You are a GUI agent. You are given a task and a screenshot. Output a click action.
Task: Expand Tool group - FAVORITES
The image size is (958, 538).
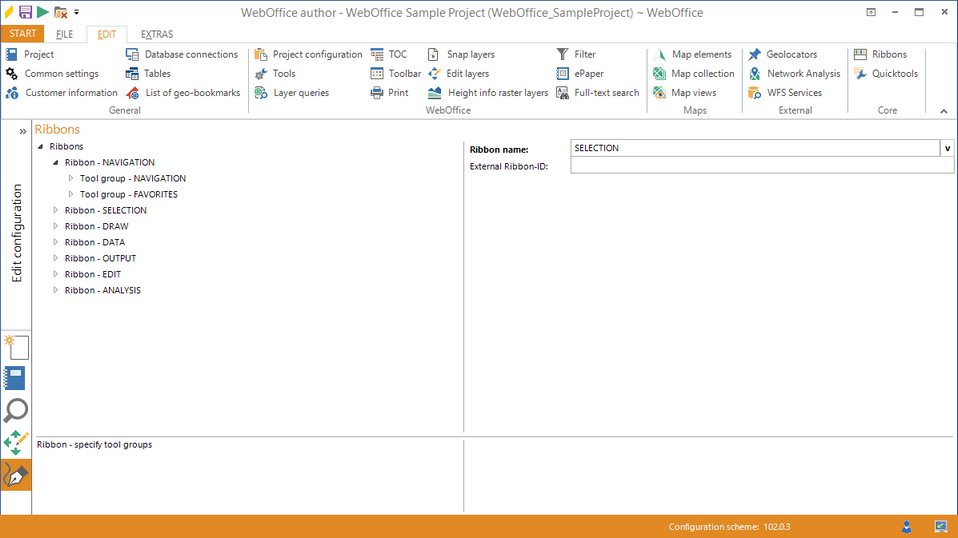pos(71,194)
